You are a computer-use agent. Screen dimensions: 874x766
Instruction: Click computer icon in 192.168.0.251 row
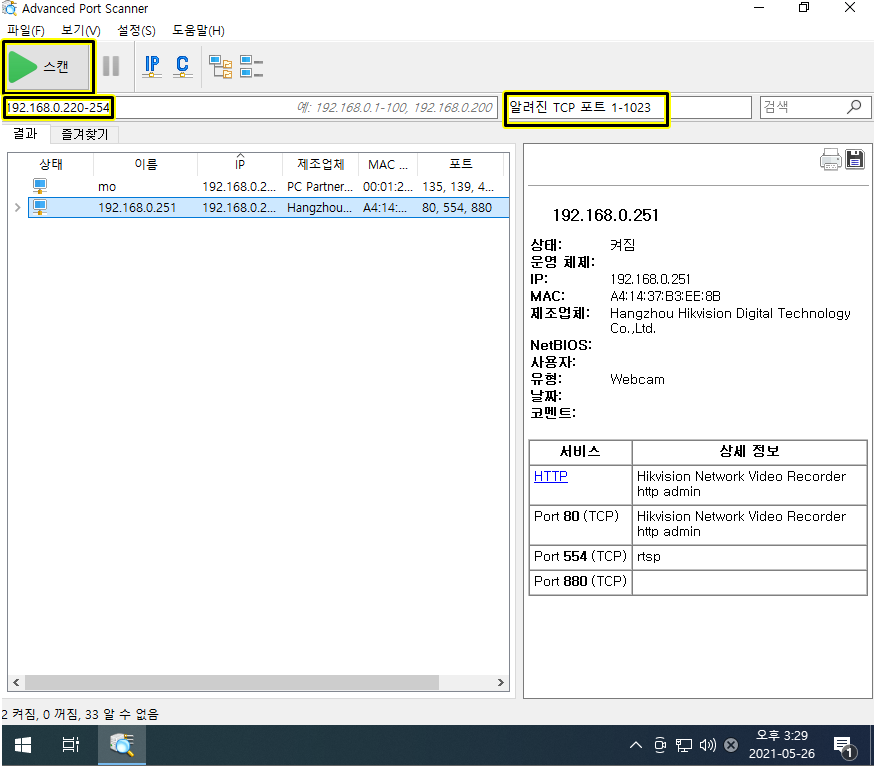[40, 207]
